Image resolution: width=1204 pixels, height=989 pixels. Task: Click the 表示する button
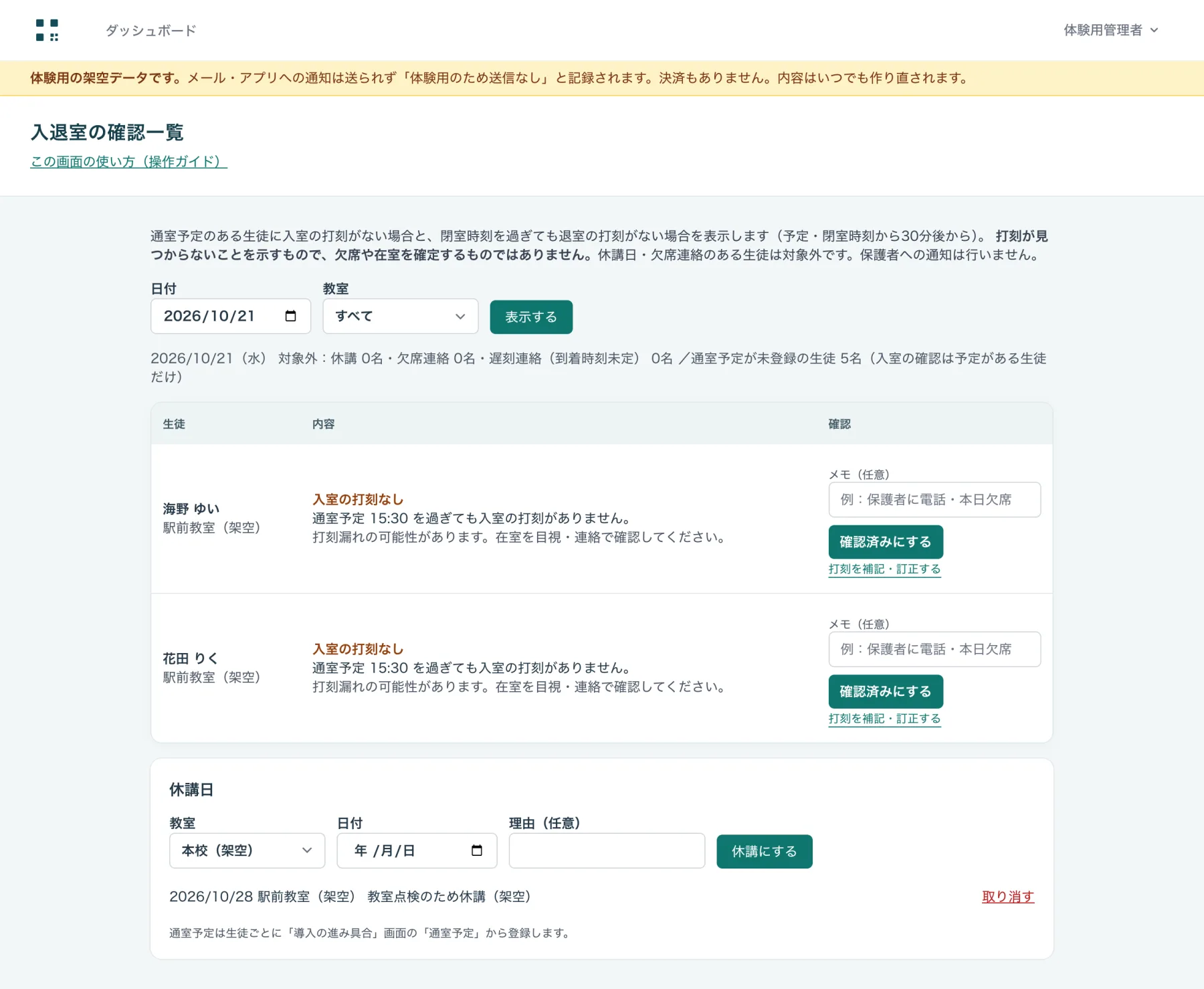(531, 317)
